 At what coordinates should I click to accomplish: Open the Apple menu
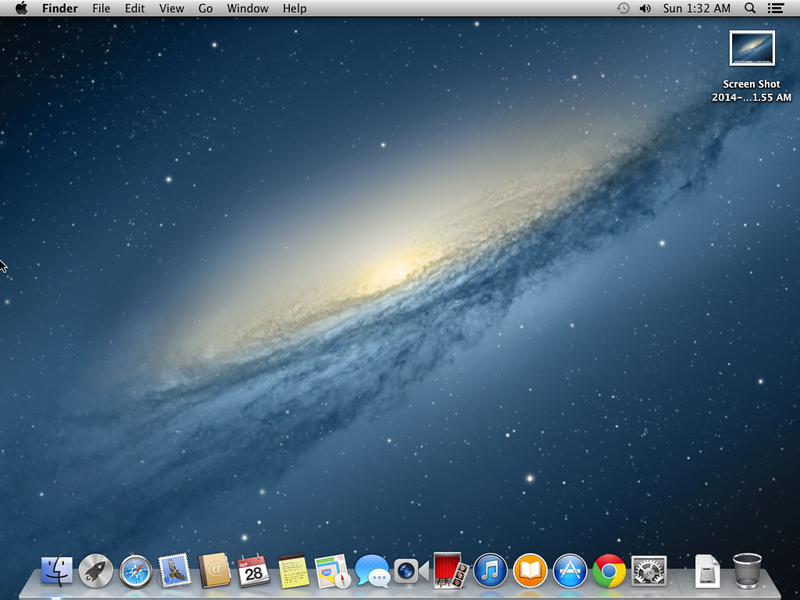(x=21, y=8)
